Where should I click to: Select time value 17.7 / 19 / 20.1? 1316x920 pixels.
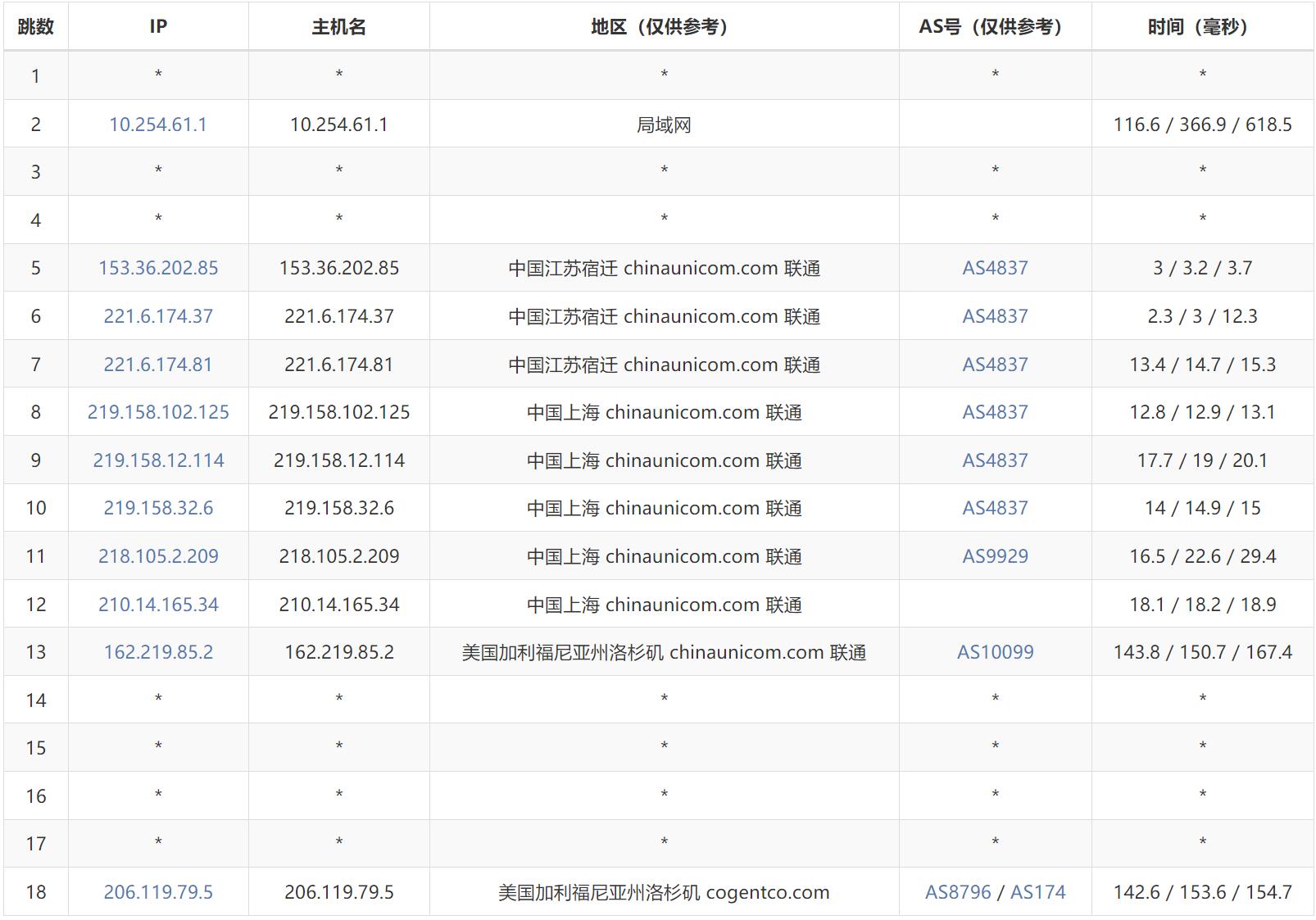pos(1202,460)
